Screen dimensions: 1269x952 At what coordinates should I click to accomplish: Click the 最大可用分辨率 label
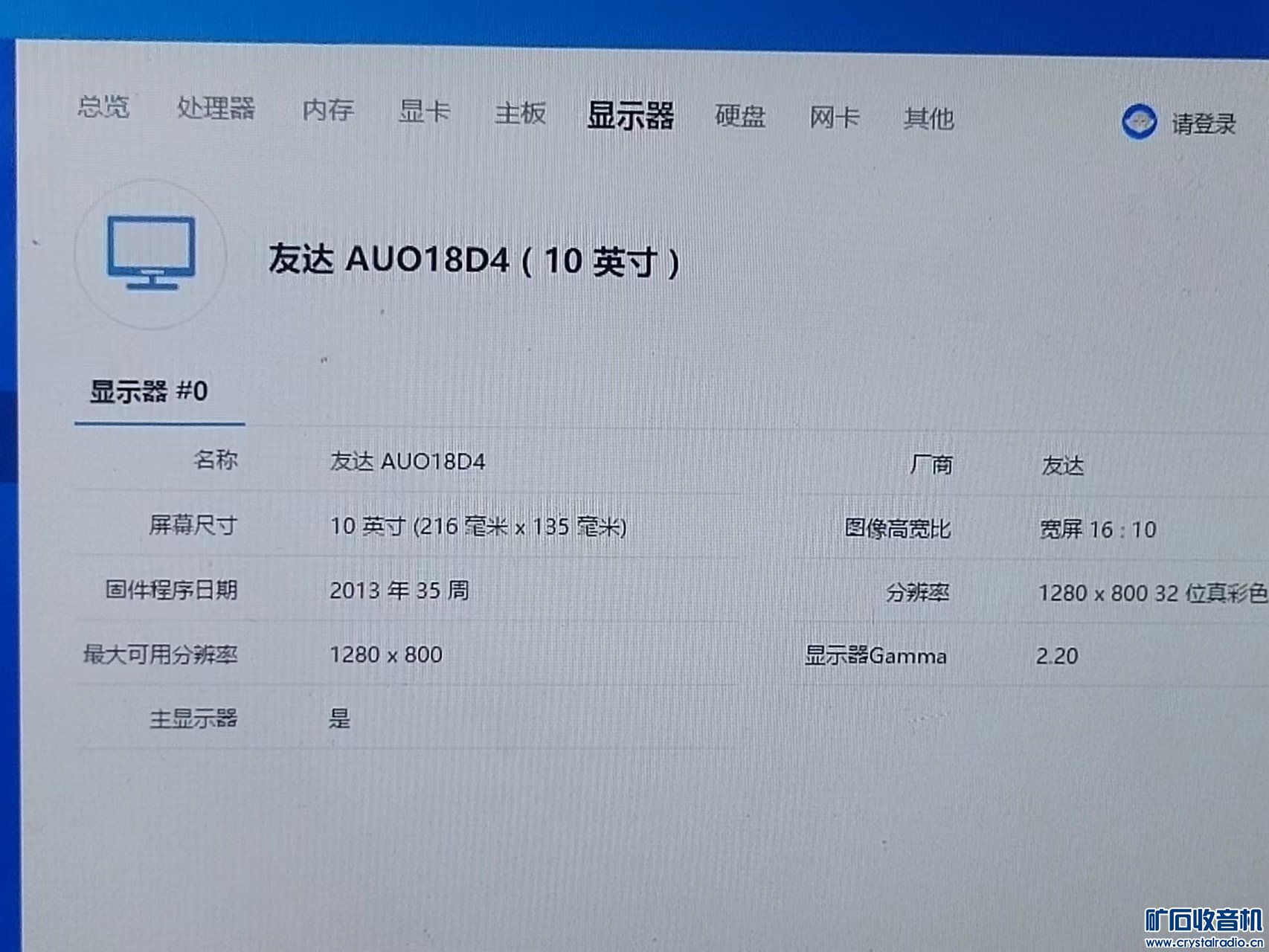(160, 654)
